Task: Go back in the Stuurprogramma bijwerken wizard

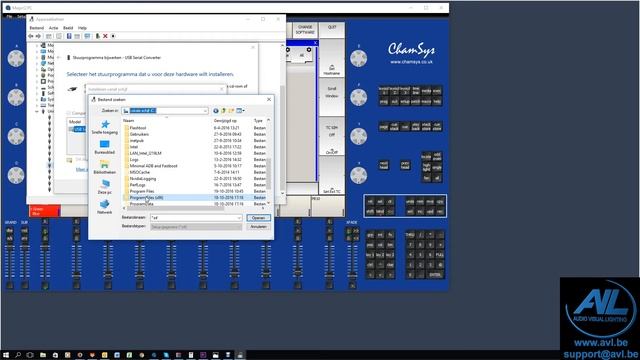Action: [59, 58]
